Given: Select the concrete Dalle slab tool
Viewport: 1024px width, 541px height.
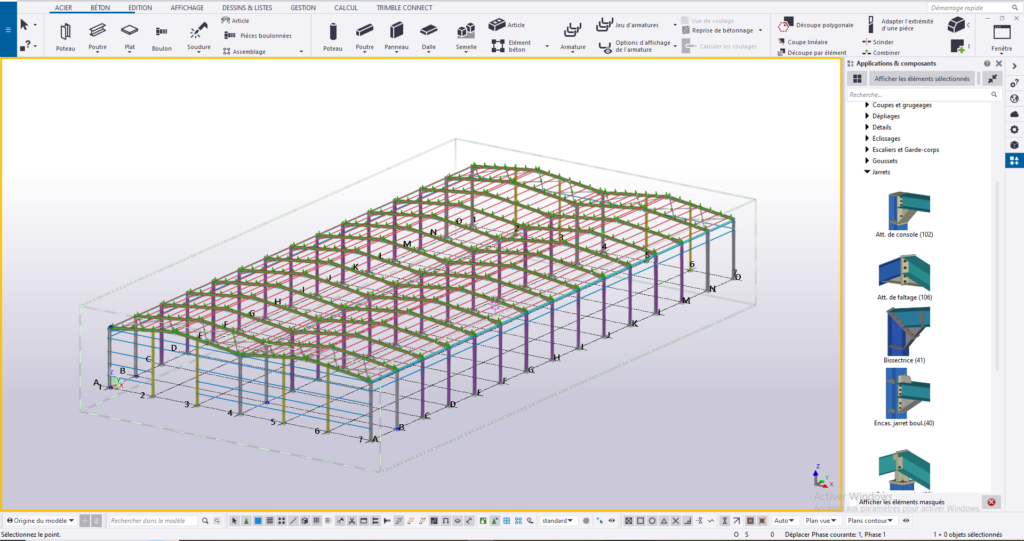Looking at the screenshot, I should (x=428, y=36).
